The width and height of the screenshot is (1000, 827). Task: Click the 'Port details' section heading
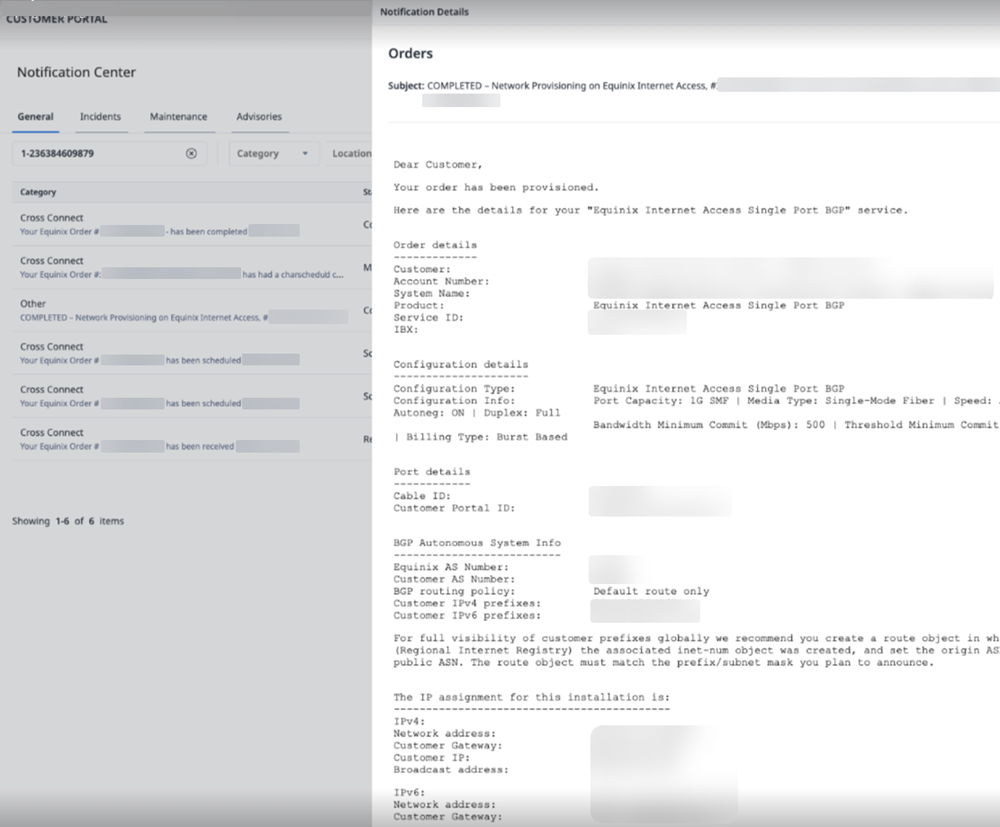(x=432, y=472)
